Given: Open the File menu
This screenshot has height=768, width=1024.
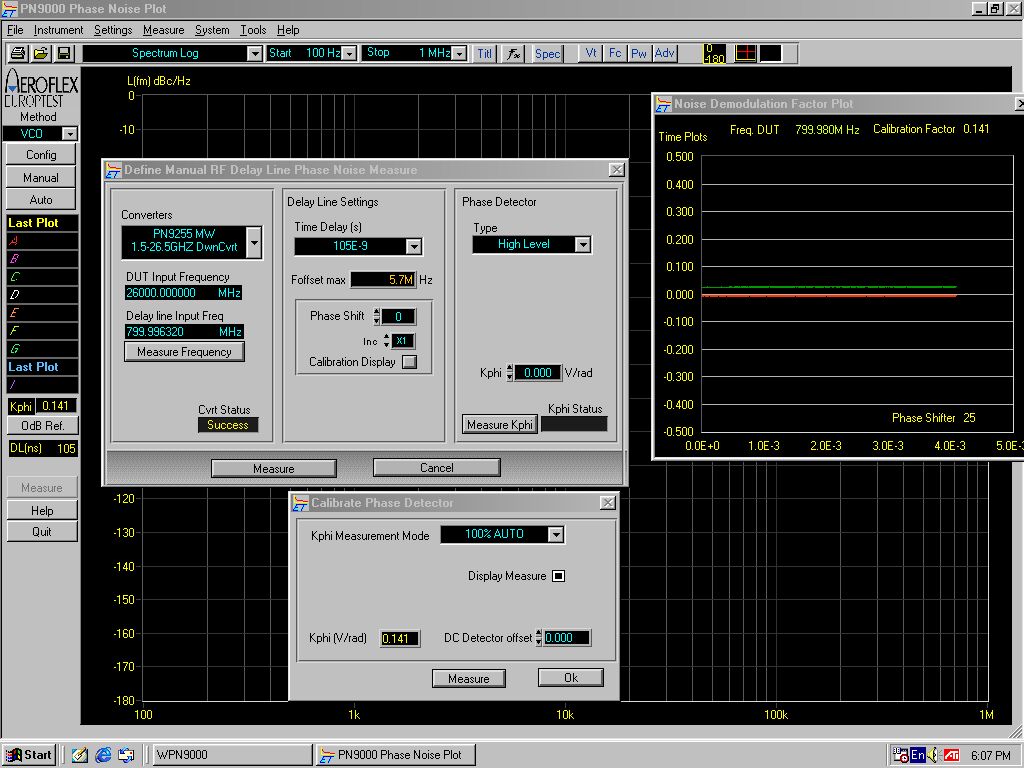Looking at the screenshot, I should 15,30.
